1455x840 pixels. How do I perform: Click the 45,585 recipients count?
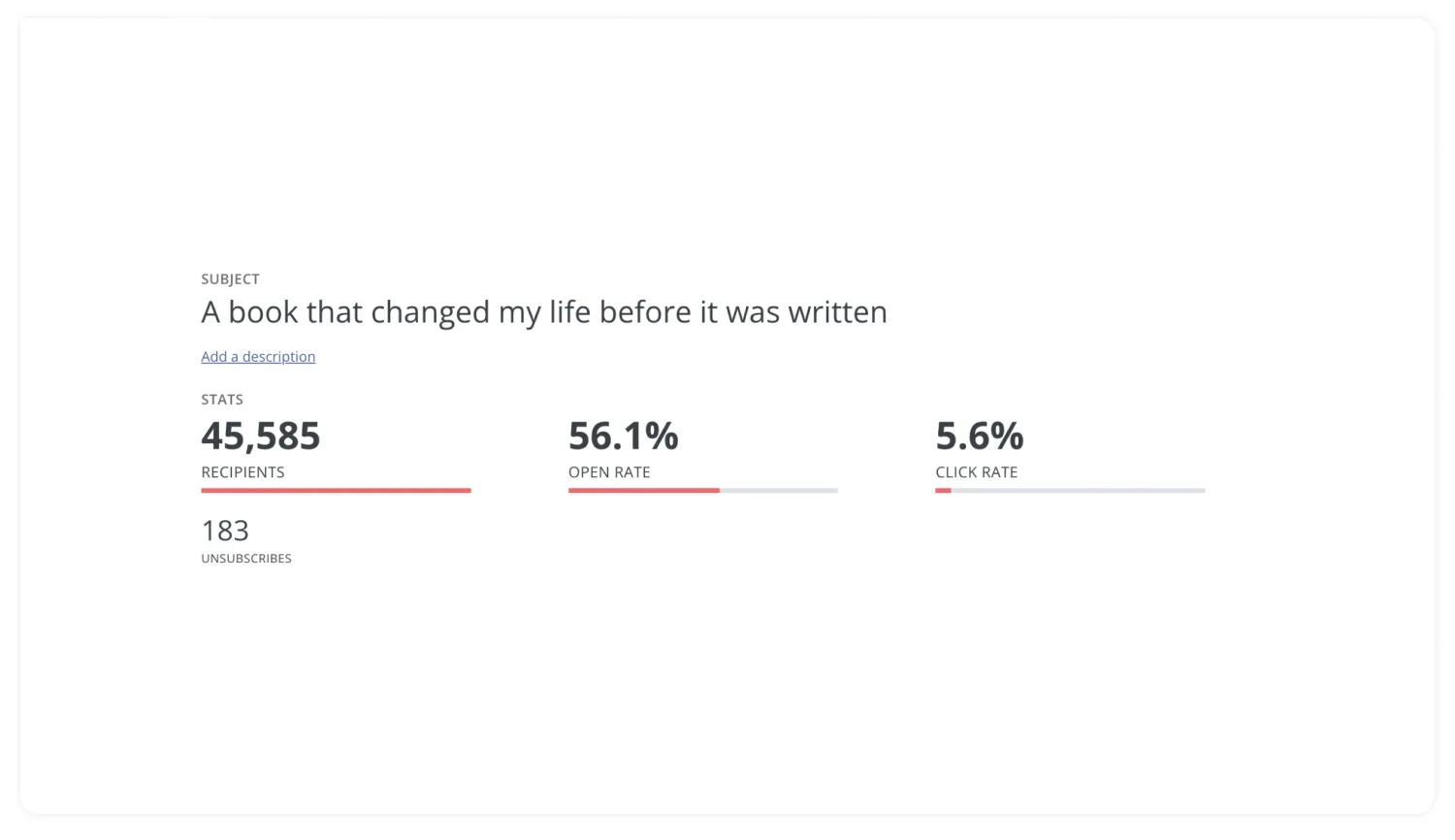pyautogui.click(x=260, y=436)
